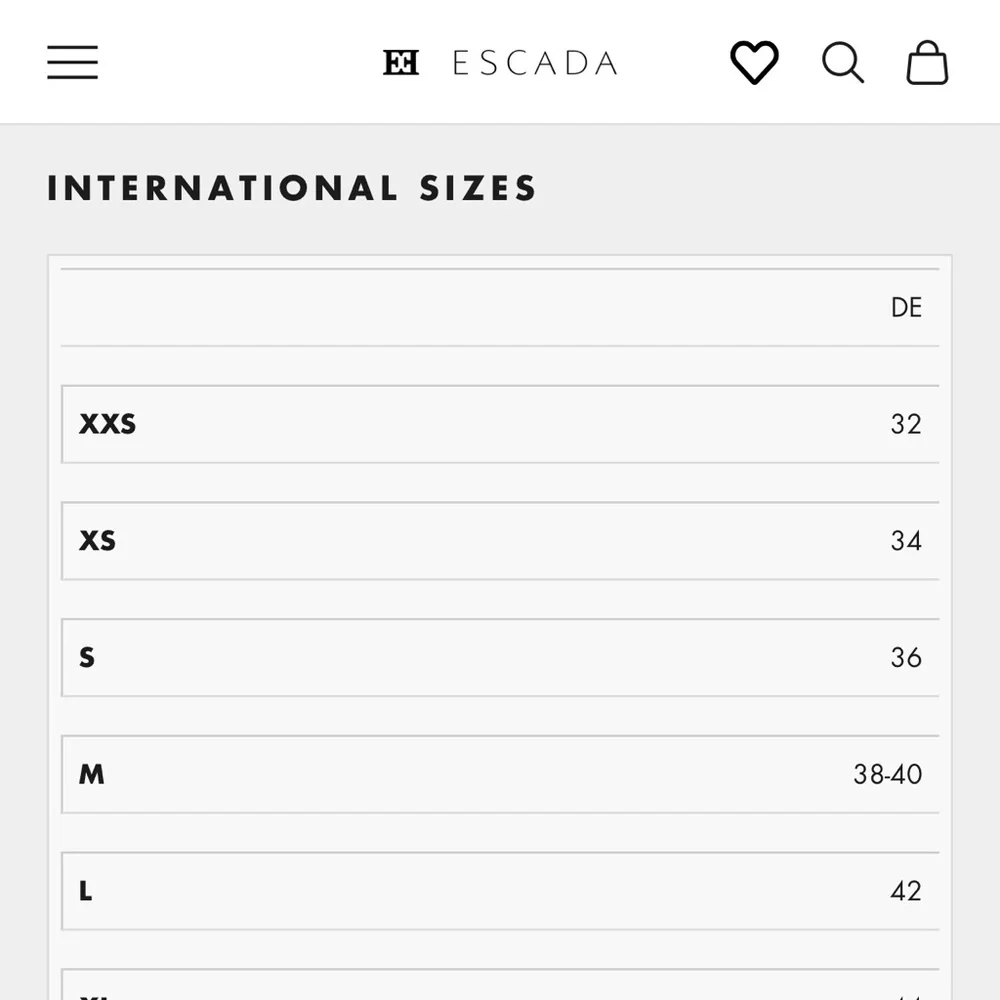This screenshot has height=1000, width=1000.
Task: Select the XS size row
Action: click(x=500, y=541)
